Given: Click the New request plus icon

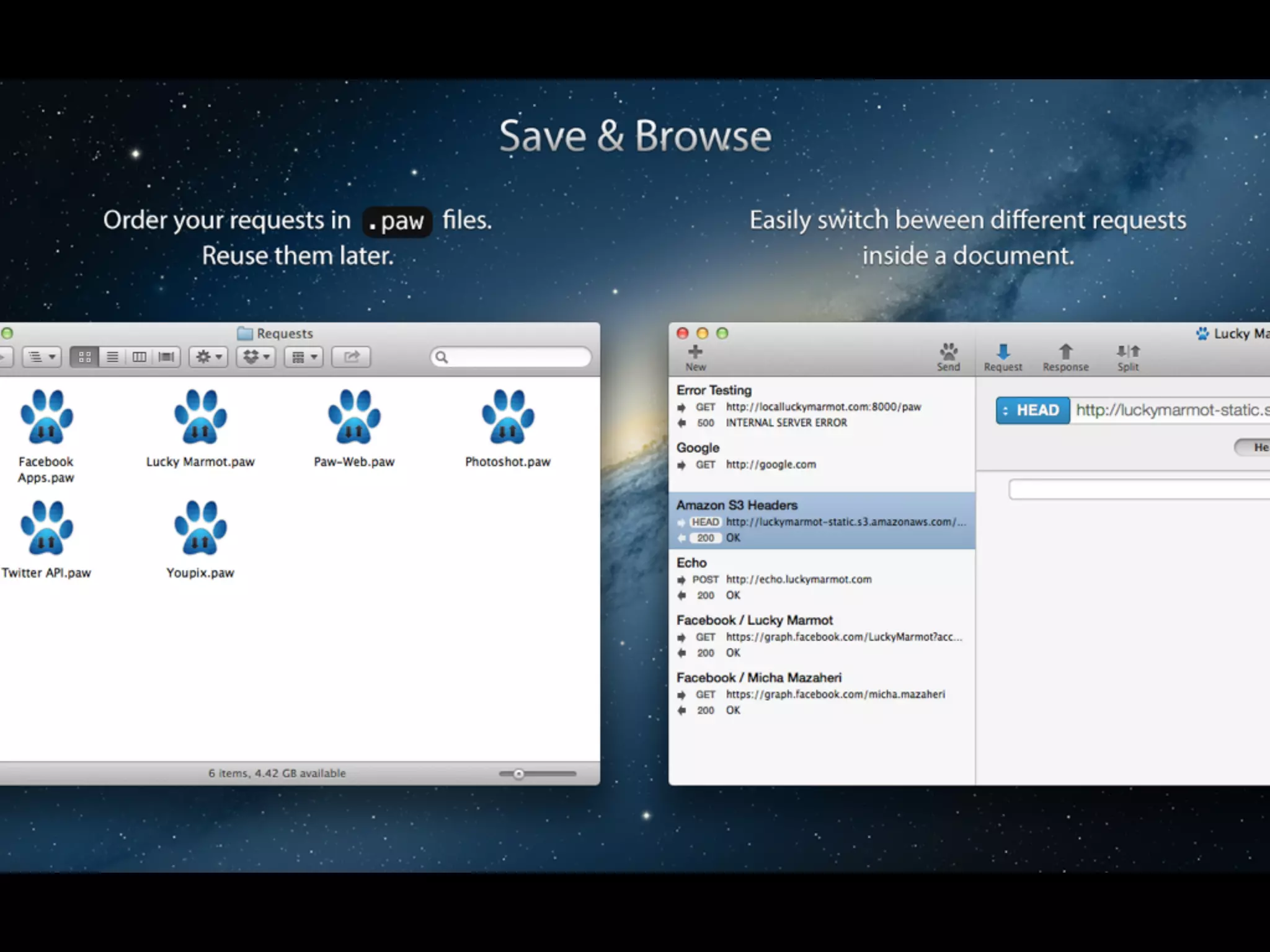Looking at the screenshot, I should (x=695, y=352).
